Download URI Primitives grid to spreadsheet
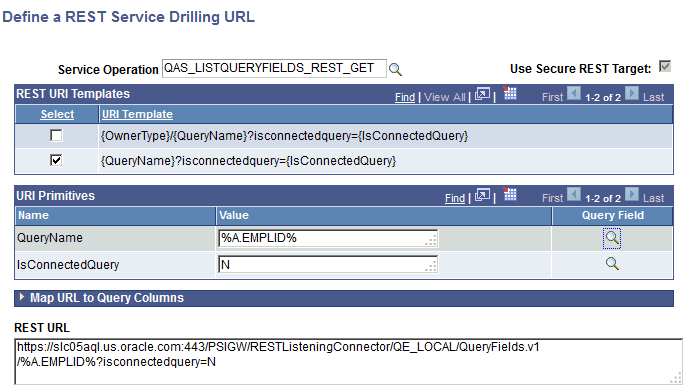 (x=510, y=194)
